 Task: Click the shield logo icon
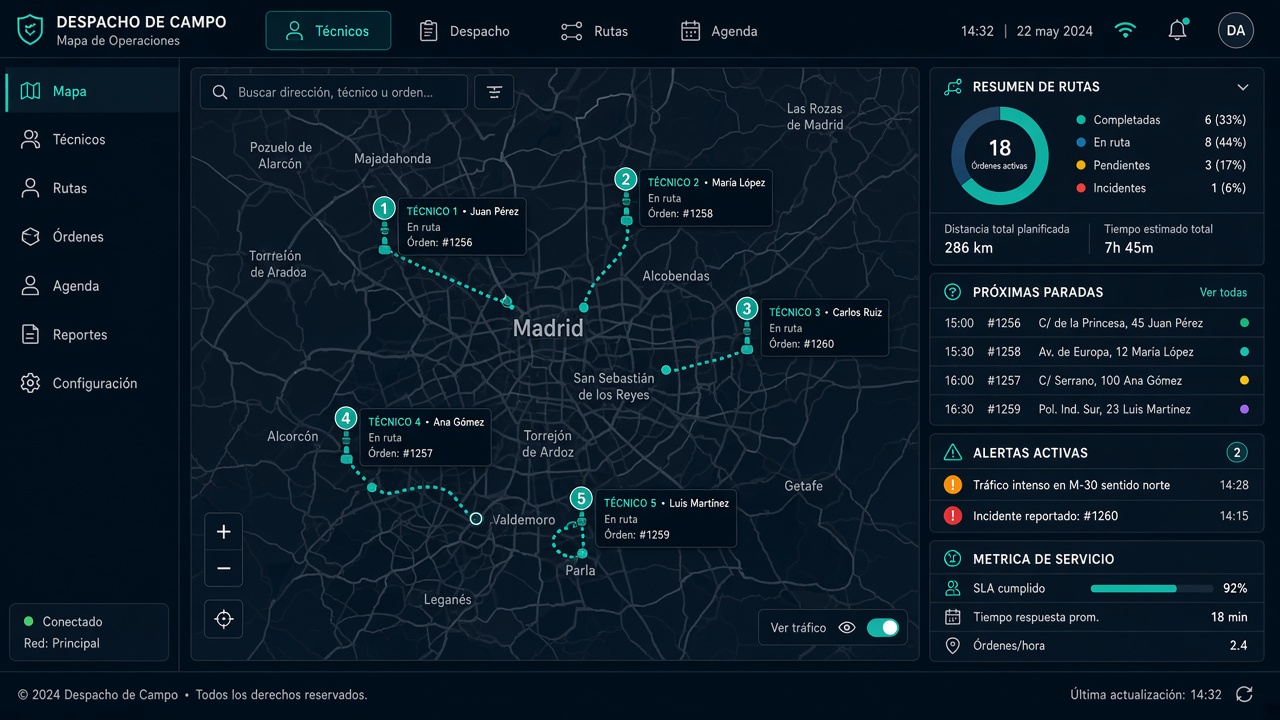coord(30,30)
